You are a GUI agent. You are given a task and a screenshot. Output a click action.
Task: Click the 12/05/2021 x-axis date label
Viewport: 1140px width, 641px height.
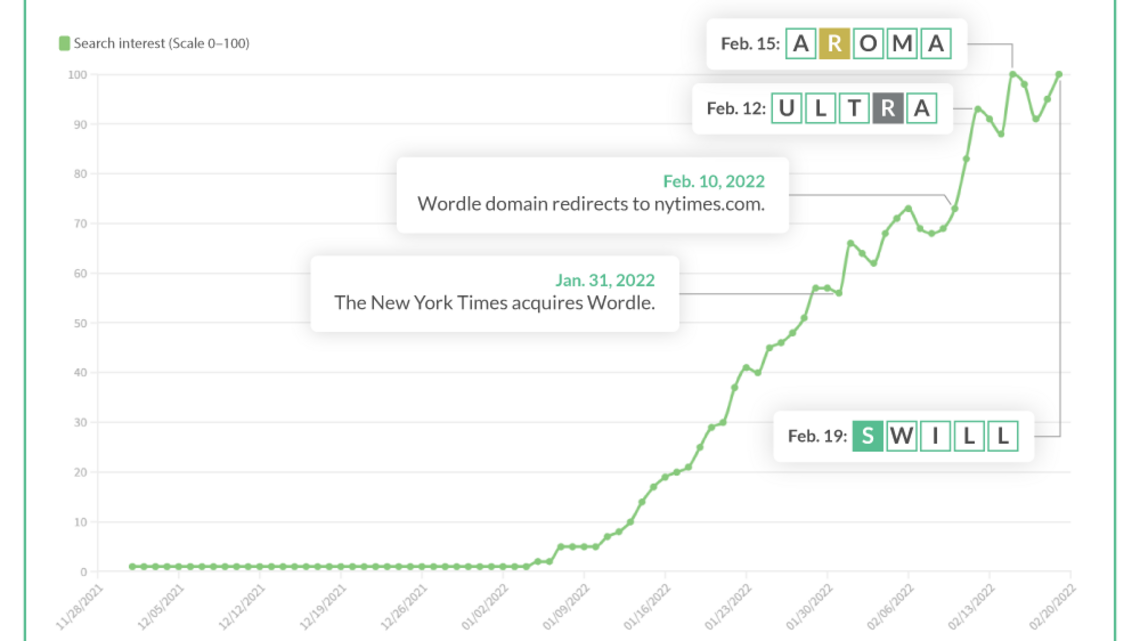(161, 607)
